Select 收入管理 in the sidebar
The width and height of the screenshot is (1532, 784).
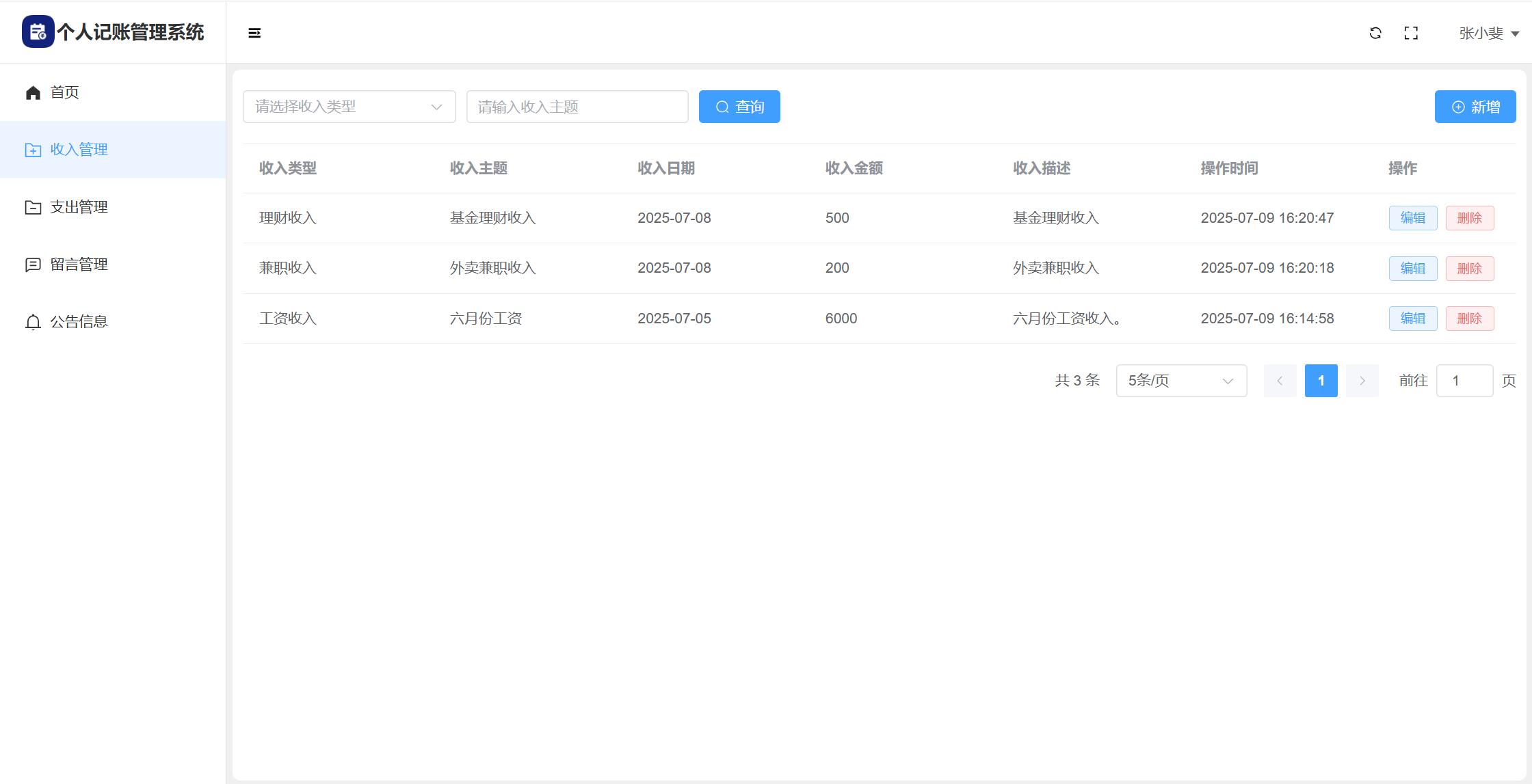[x=79, y=150]
